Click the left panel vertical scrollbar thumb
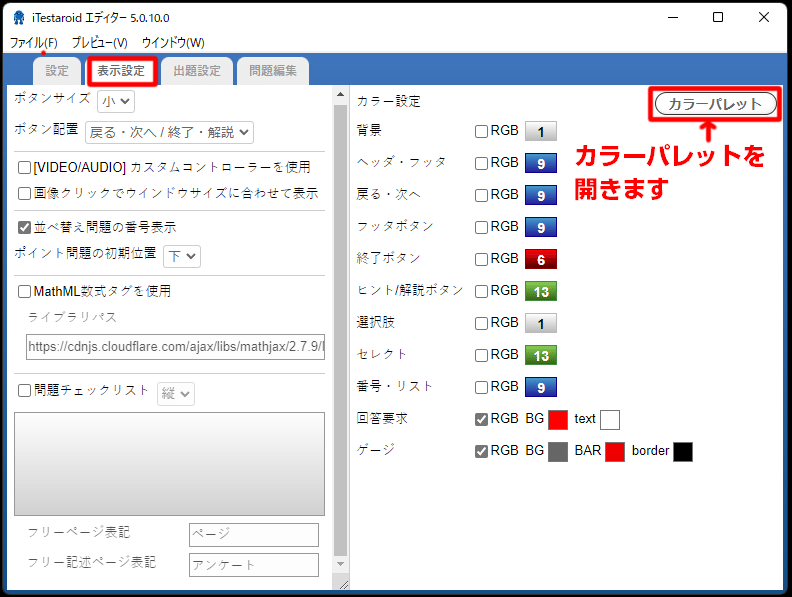792x597 pixels. (x=340, y=330)
